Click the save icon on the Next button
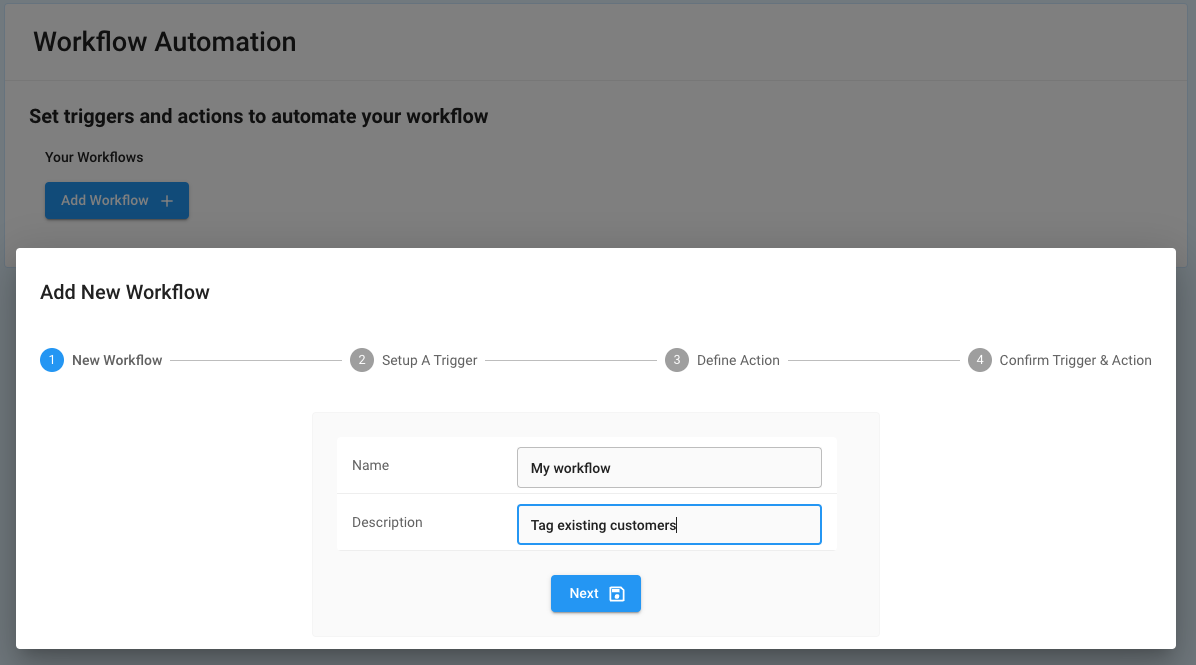 point(617,594)
